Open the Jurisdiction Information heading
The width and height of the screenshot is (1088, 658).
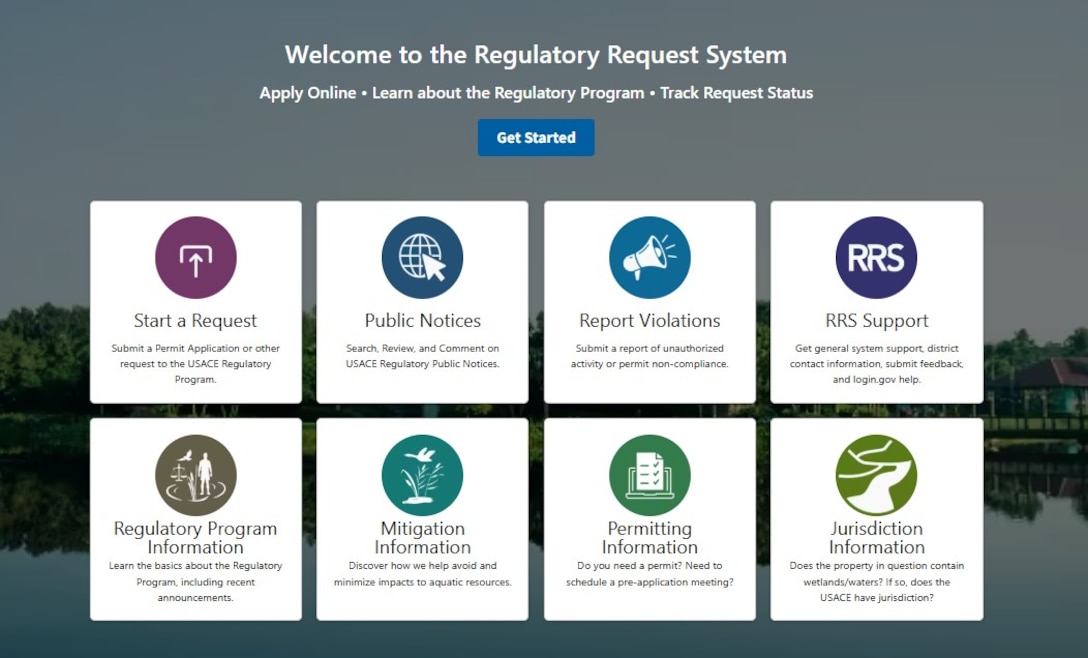tap(876, 538)
